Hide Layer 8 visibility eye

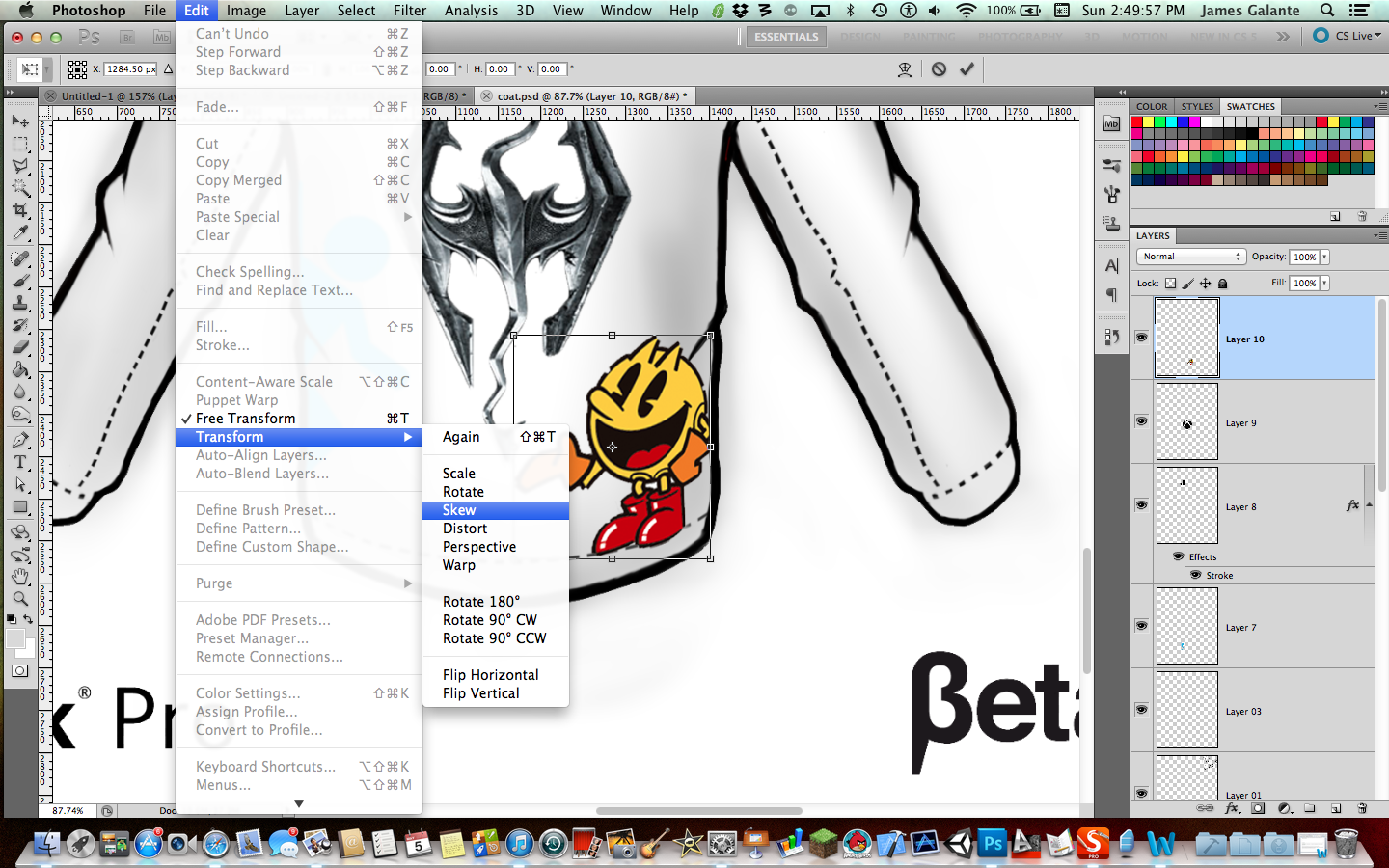point(1141,505)
